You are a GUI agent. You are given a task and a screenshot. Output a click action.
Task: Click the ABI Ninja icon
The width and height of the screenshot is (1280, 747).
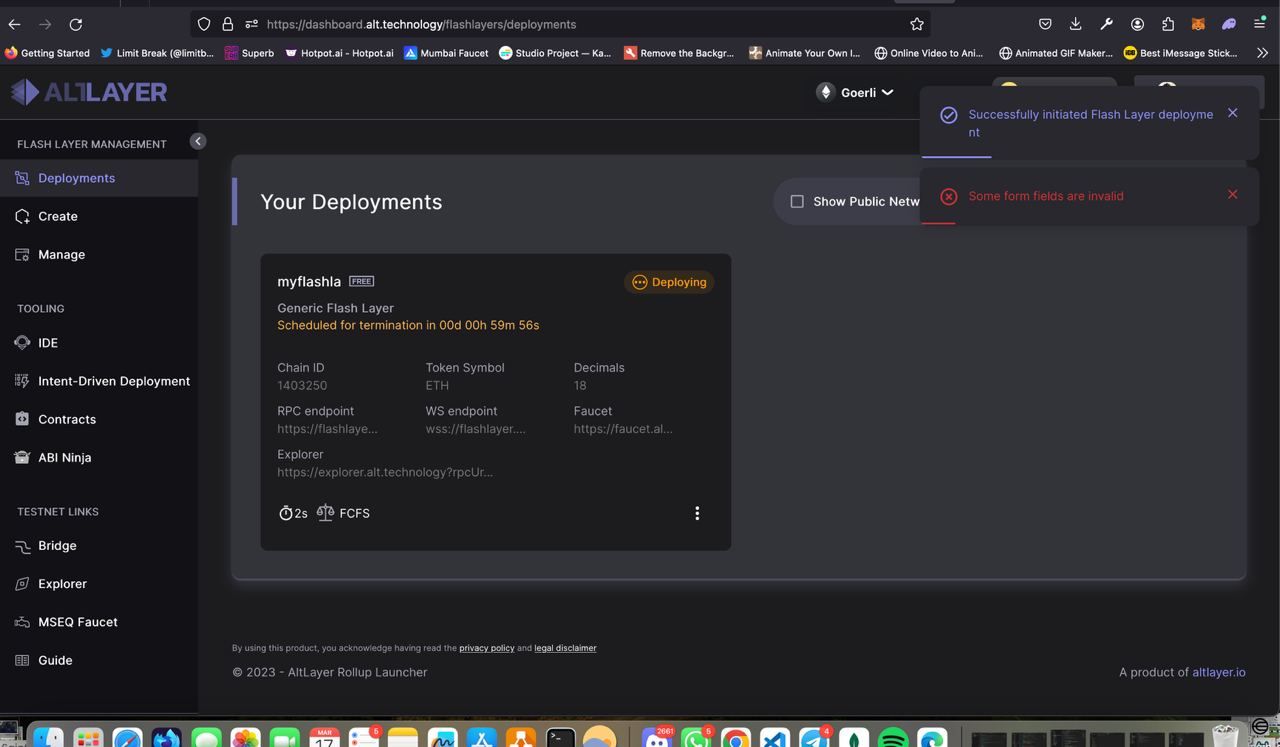tap(22, 457)
